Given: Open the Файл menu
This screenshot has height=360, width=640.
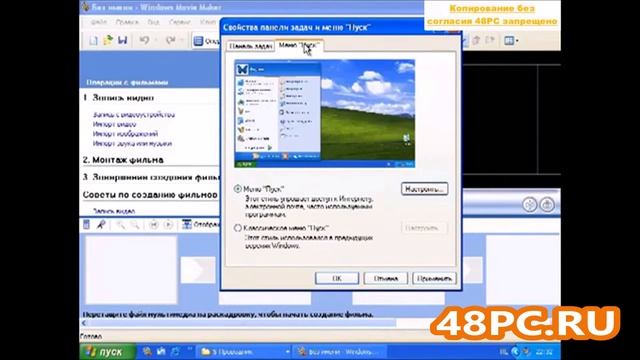Looking at the screenshot, I should pos(99,22).
